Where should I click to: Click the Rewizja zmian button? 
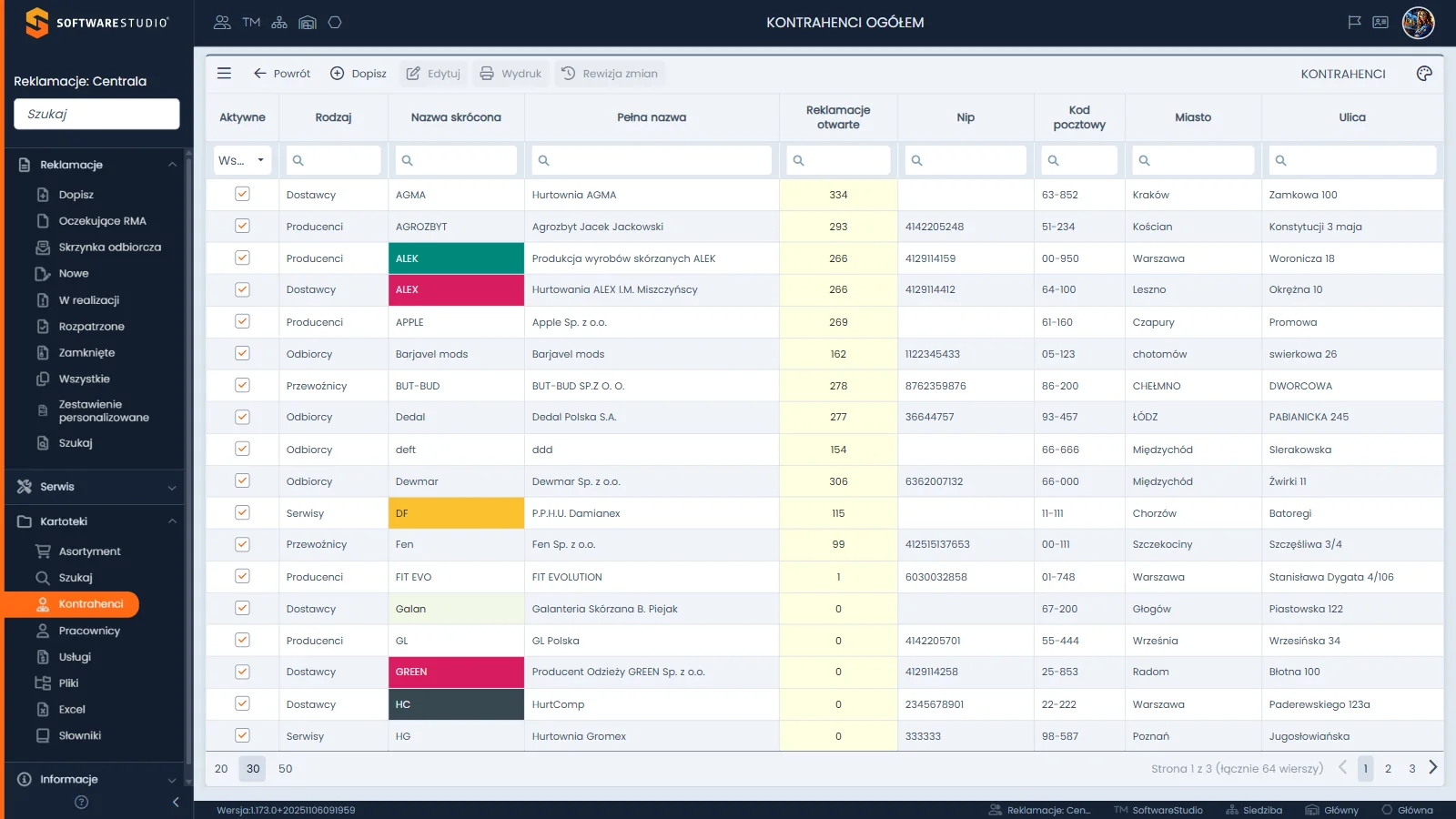pyautogui.click(x=609, y=74)
